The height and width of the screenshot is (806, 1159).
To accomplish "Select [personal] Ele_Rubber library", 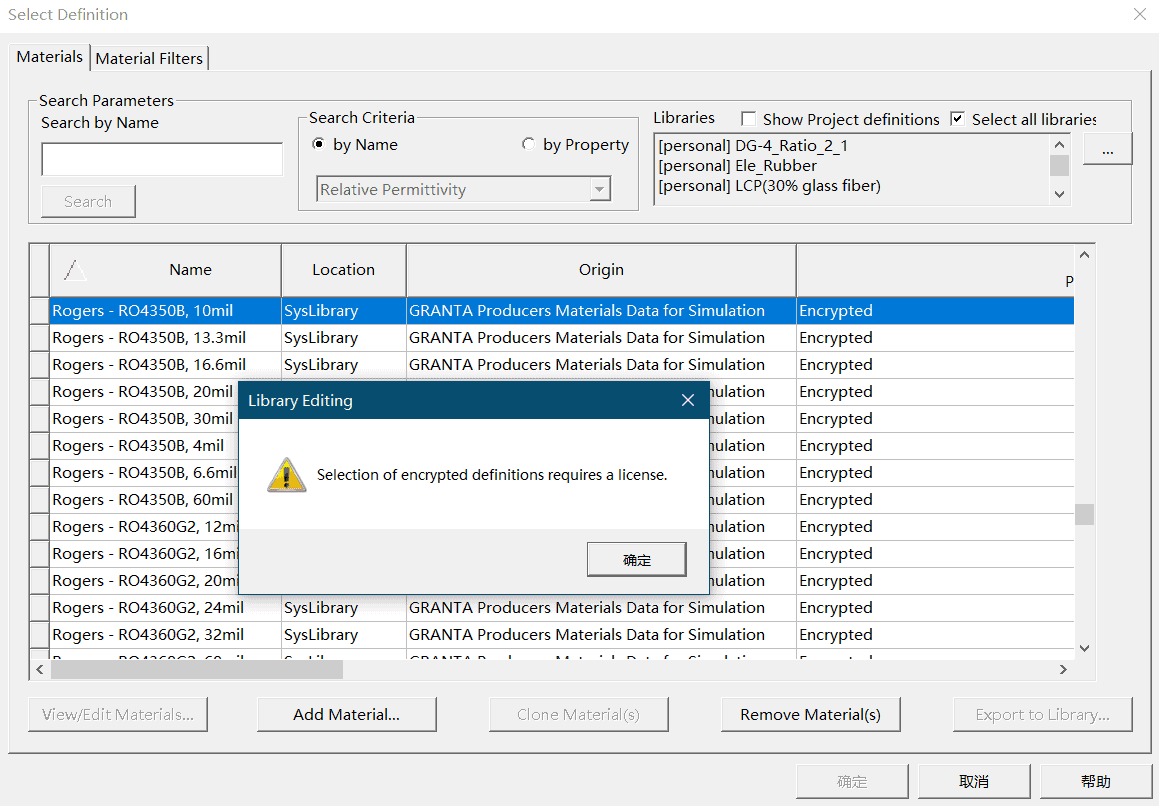I will [737, 166].
